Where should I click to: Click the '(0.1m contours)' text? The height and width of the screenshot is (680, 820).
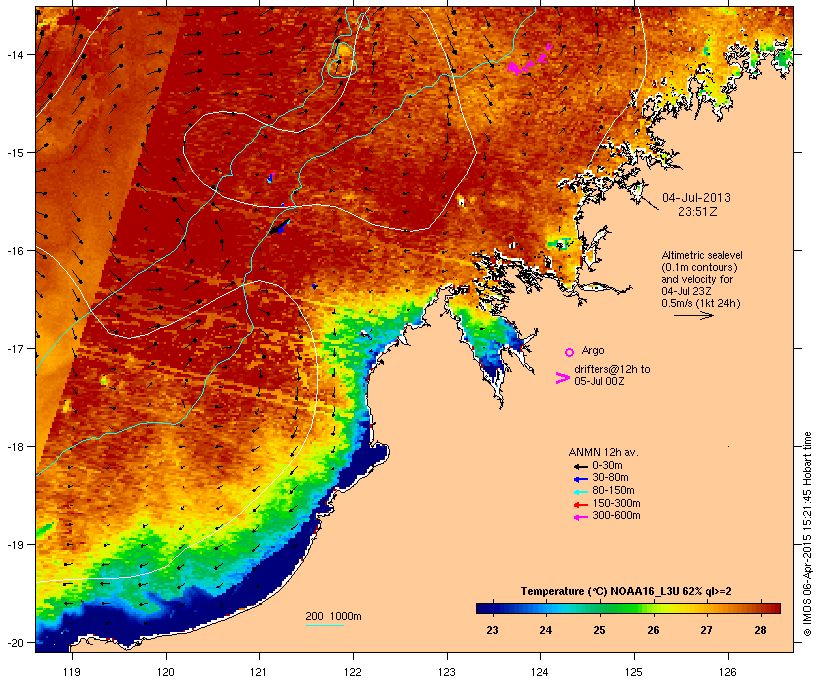[699, 267]
